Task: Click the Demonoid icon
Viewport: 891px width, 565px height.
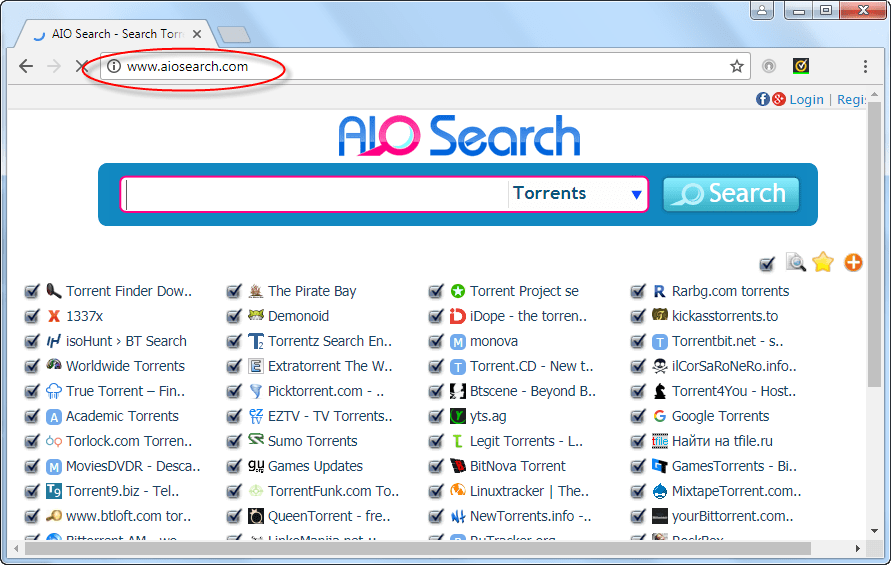Action: (x=256, y=315)
